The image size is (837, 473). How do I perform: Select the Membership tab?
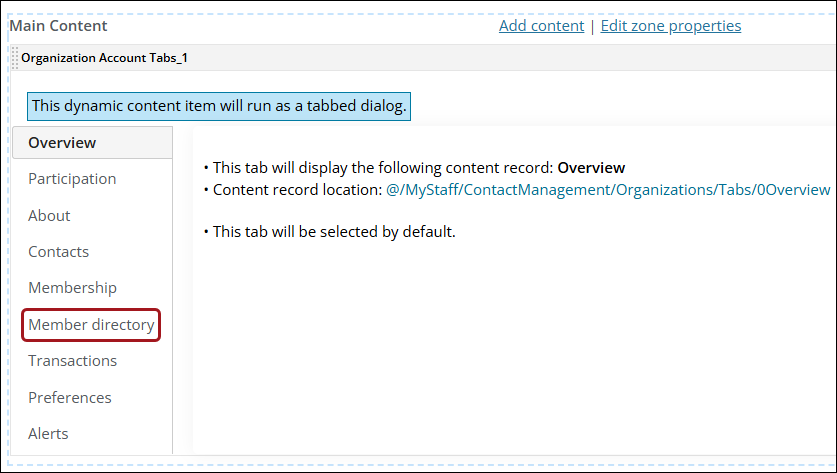[x=72, y=288]
